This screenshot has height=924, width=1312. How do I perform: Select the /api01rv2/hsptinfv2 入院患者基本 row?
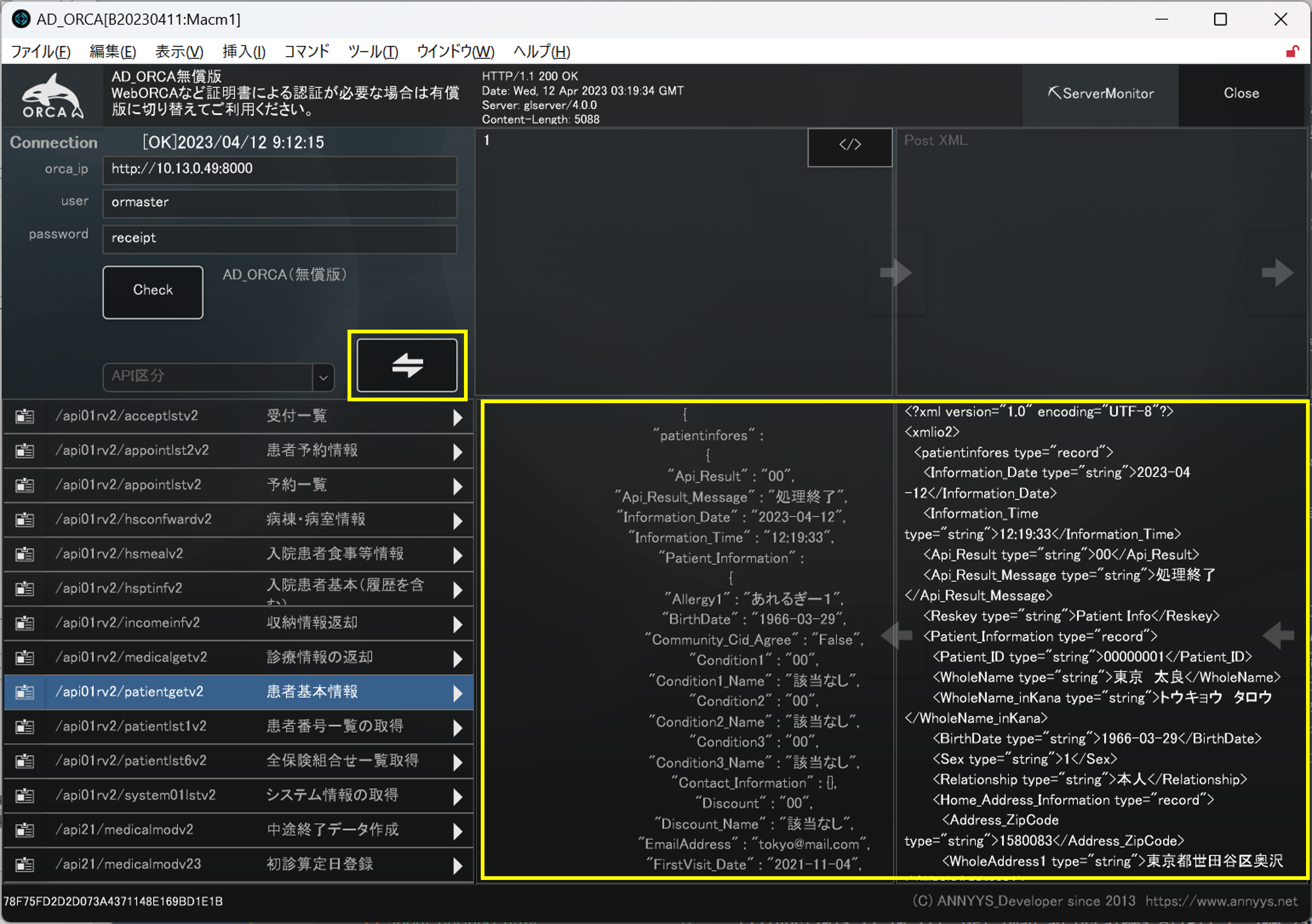coord(239,589)
